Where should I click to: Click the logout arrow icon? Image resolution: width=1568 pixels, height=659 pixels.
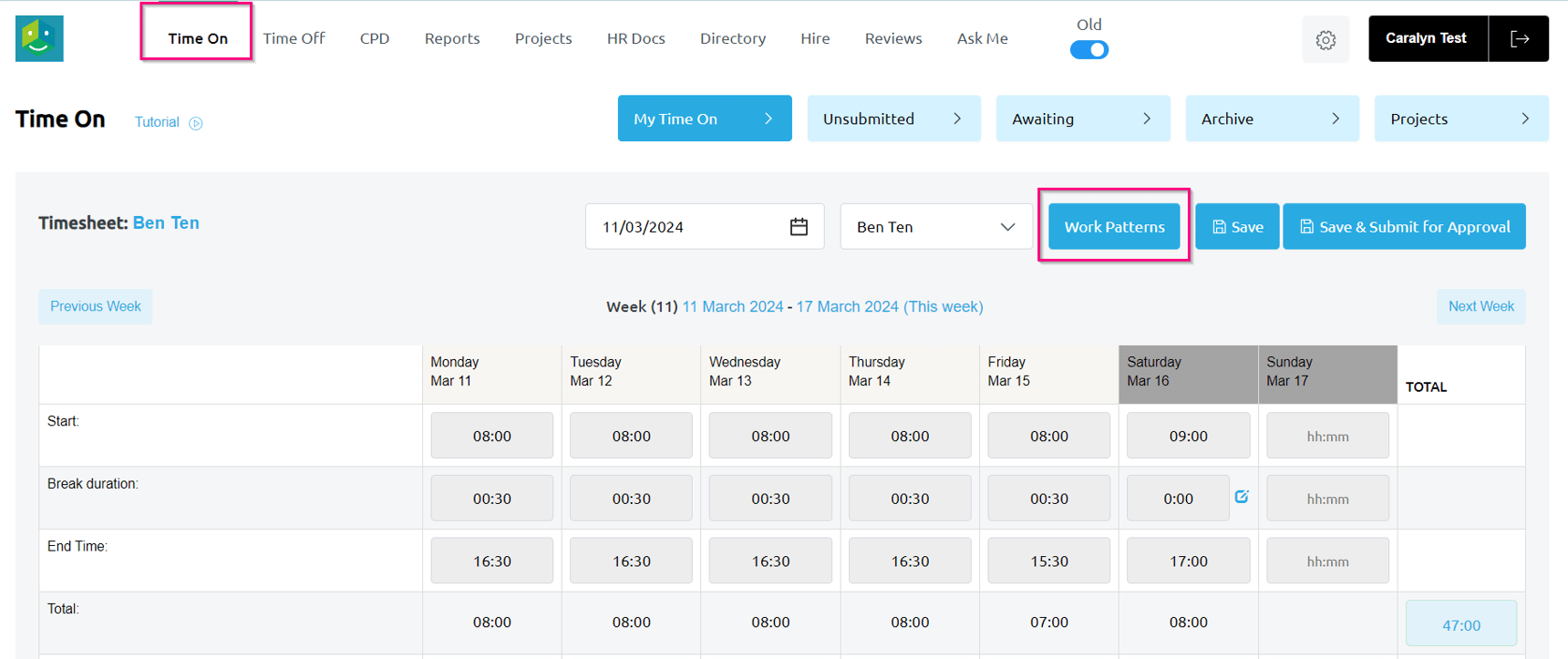tap(1519, 38)
